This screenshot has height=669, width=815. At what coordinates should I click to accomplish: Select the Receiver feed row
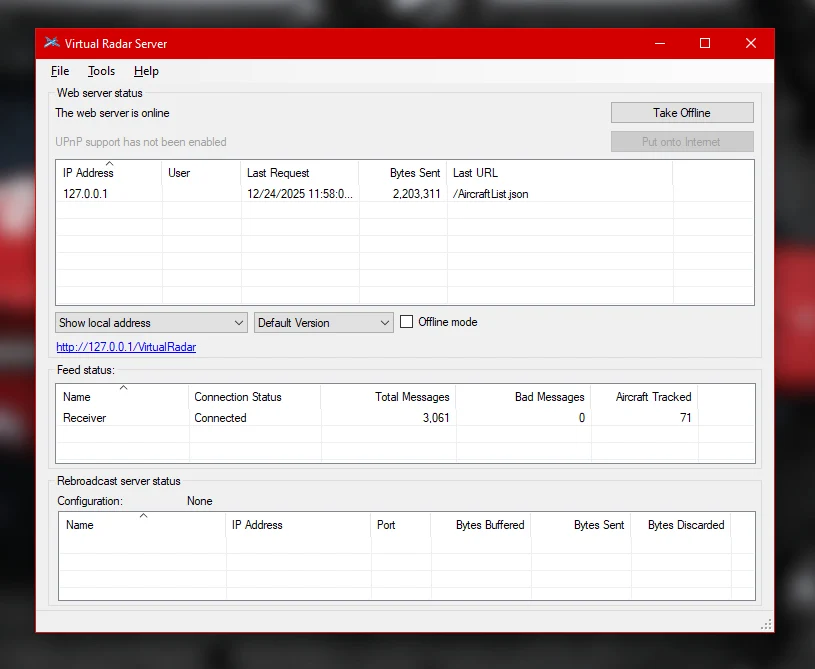(x=85, y=418)
